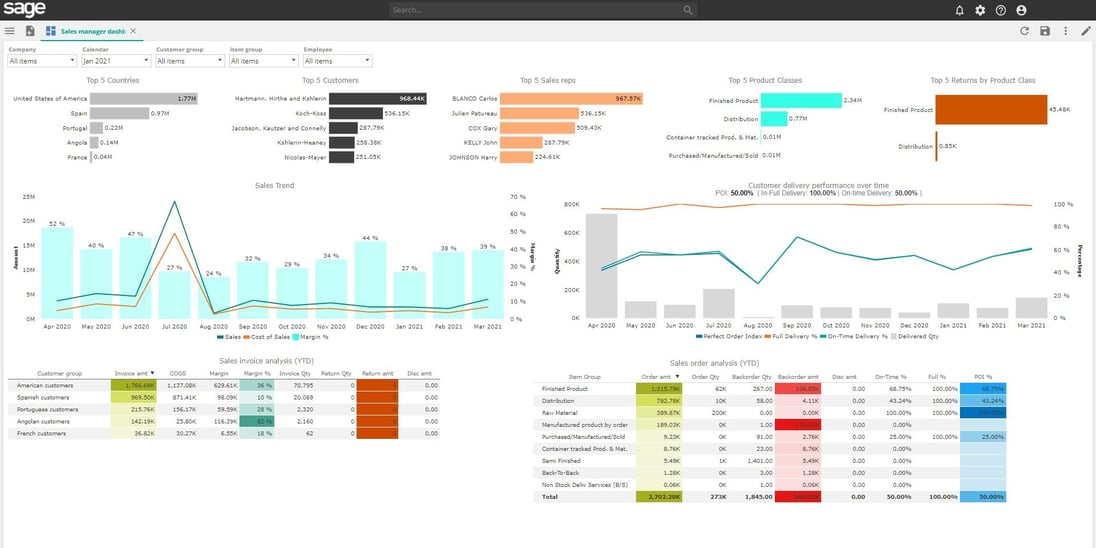1096x548 pixels.
Task: Edit the dashboard with the pencil icon
Action: 1086,31
